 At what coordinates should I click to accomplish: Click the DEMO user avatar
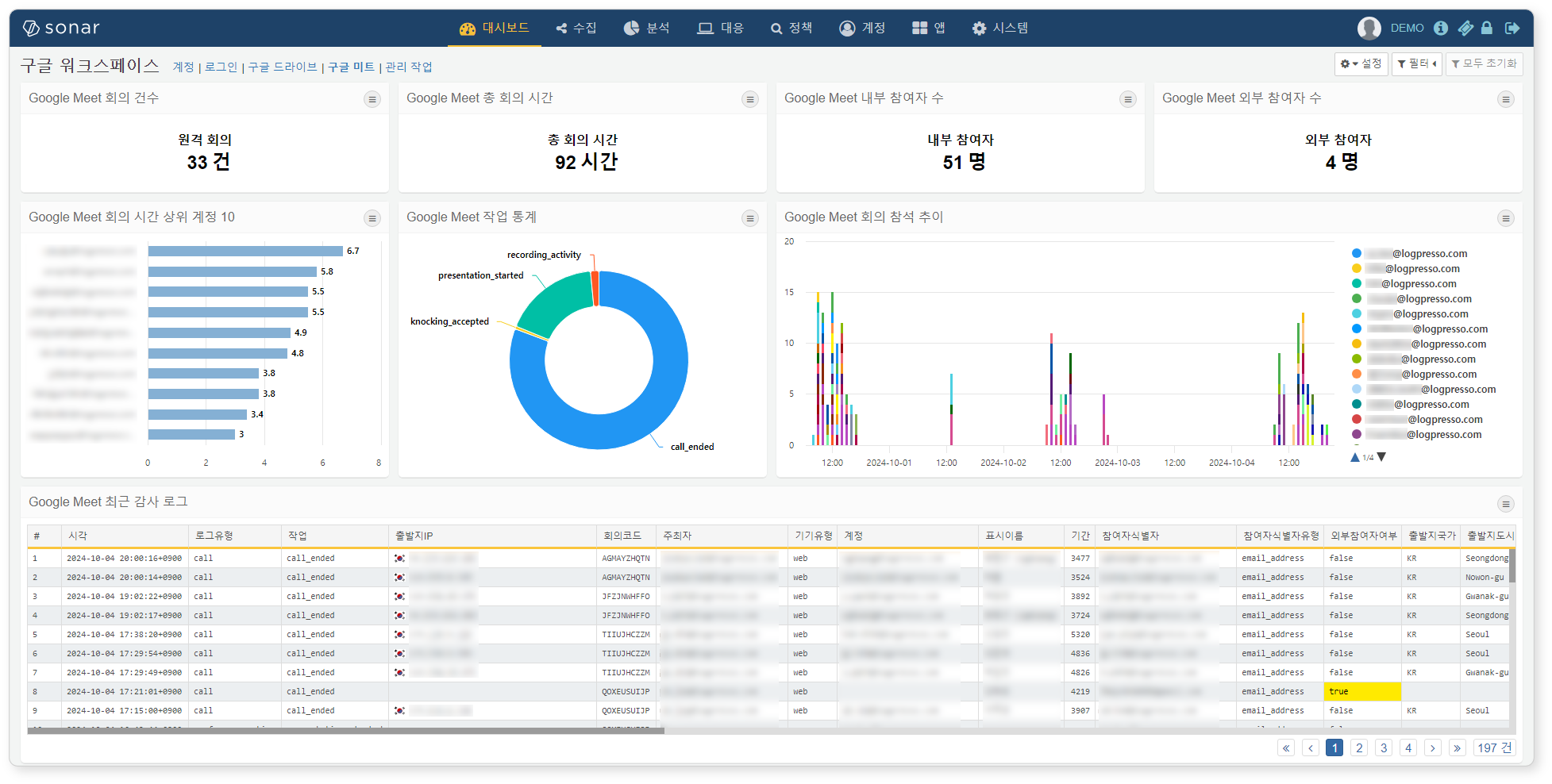pyautogui.click(x=1369, y=28)
